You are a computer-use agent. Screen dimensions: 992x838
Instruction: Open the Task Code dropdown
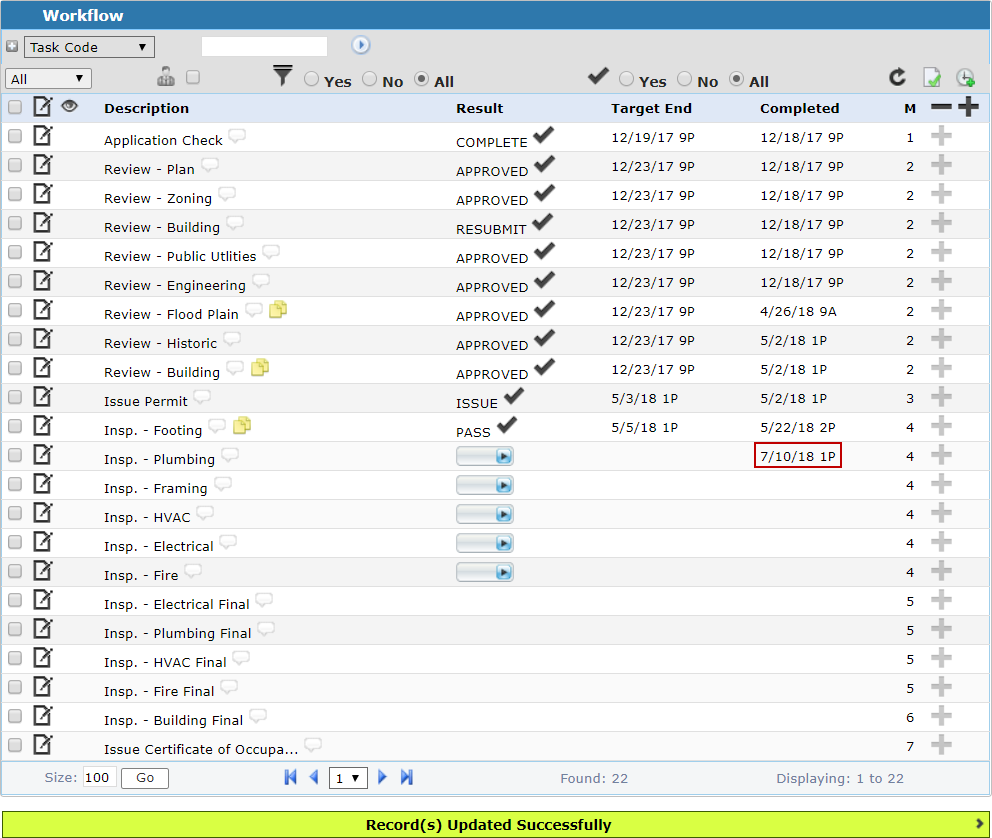coord(89,47)
